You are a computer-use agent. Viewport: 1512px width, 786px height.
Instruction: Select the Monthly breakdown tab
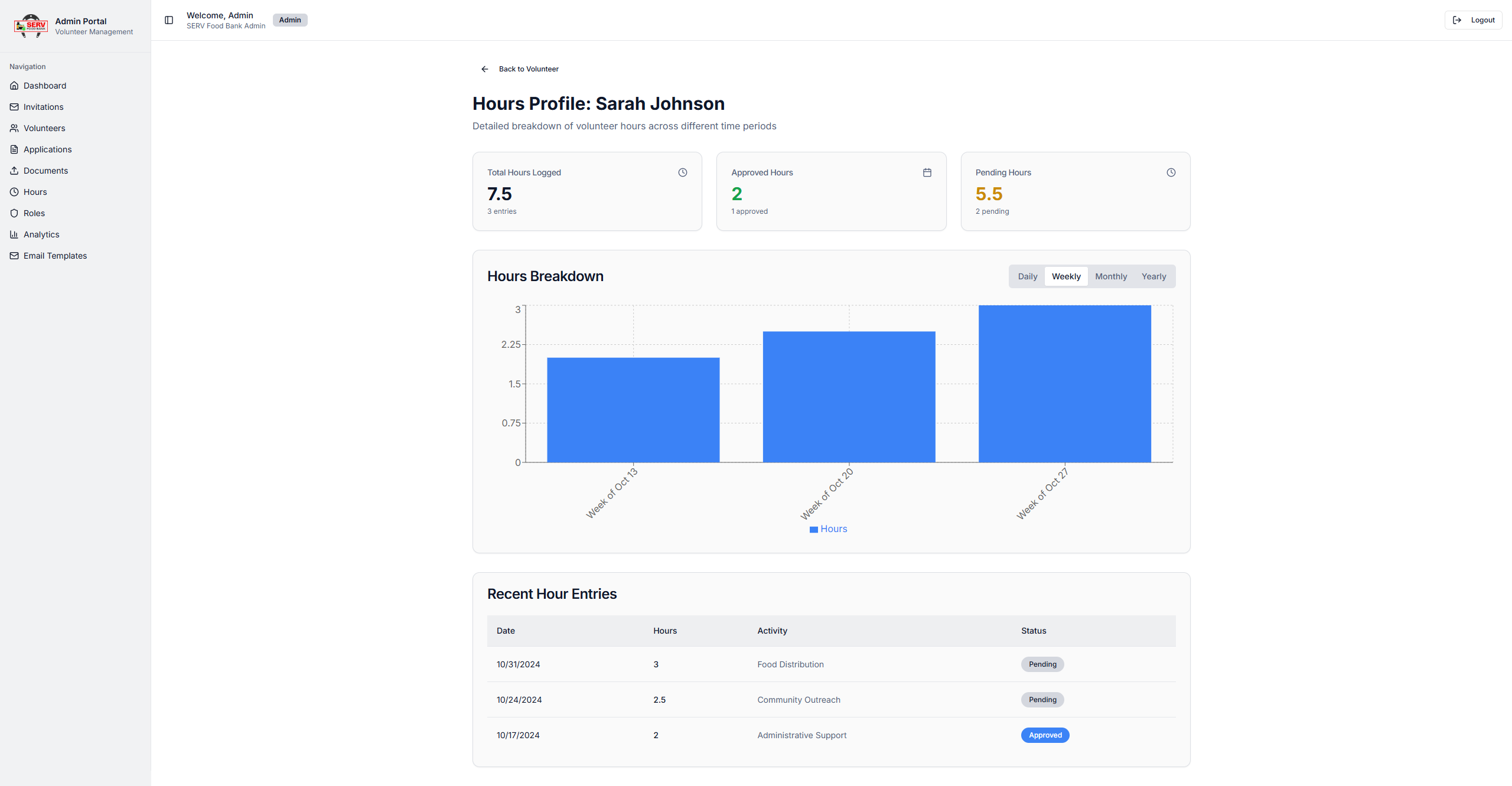[x=1110, y=276]
